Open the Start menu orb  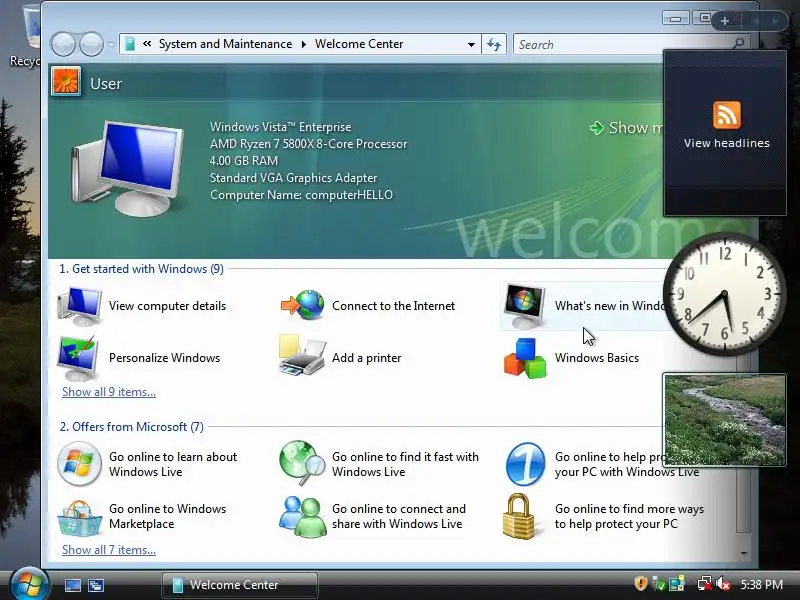[29, 585]
